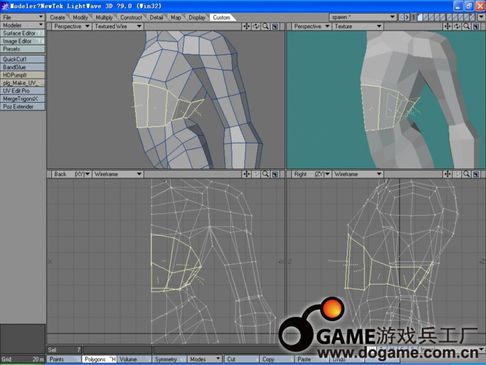Maximize the Right wireframe viewport
Viewport: 486px width, 365px height.
tap(476, 174)
